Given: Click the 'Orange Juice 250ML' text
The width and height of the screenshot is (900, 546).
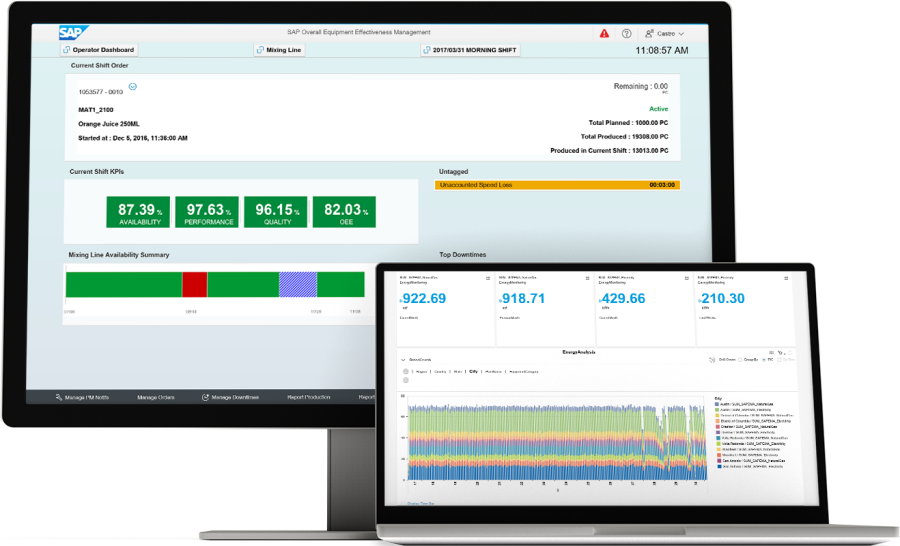Looking at the screenshot, I should pyautogui.click(x=108, y=124).
